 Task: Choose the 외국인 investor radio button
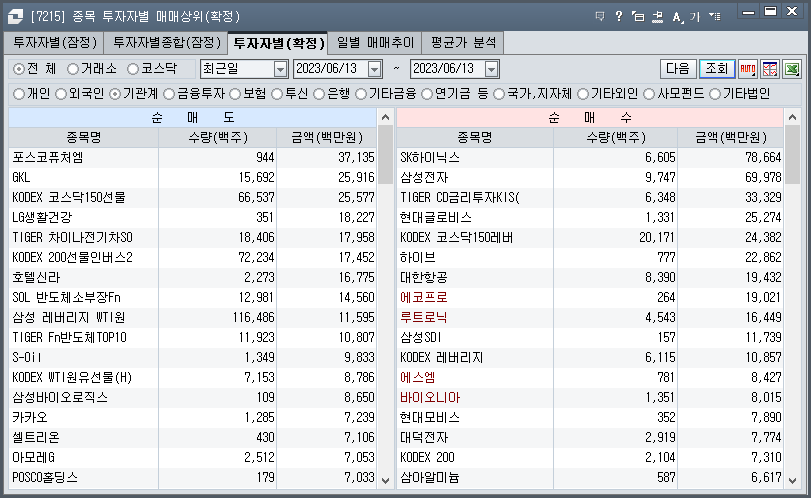(61, 94)
